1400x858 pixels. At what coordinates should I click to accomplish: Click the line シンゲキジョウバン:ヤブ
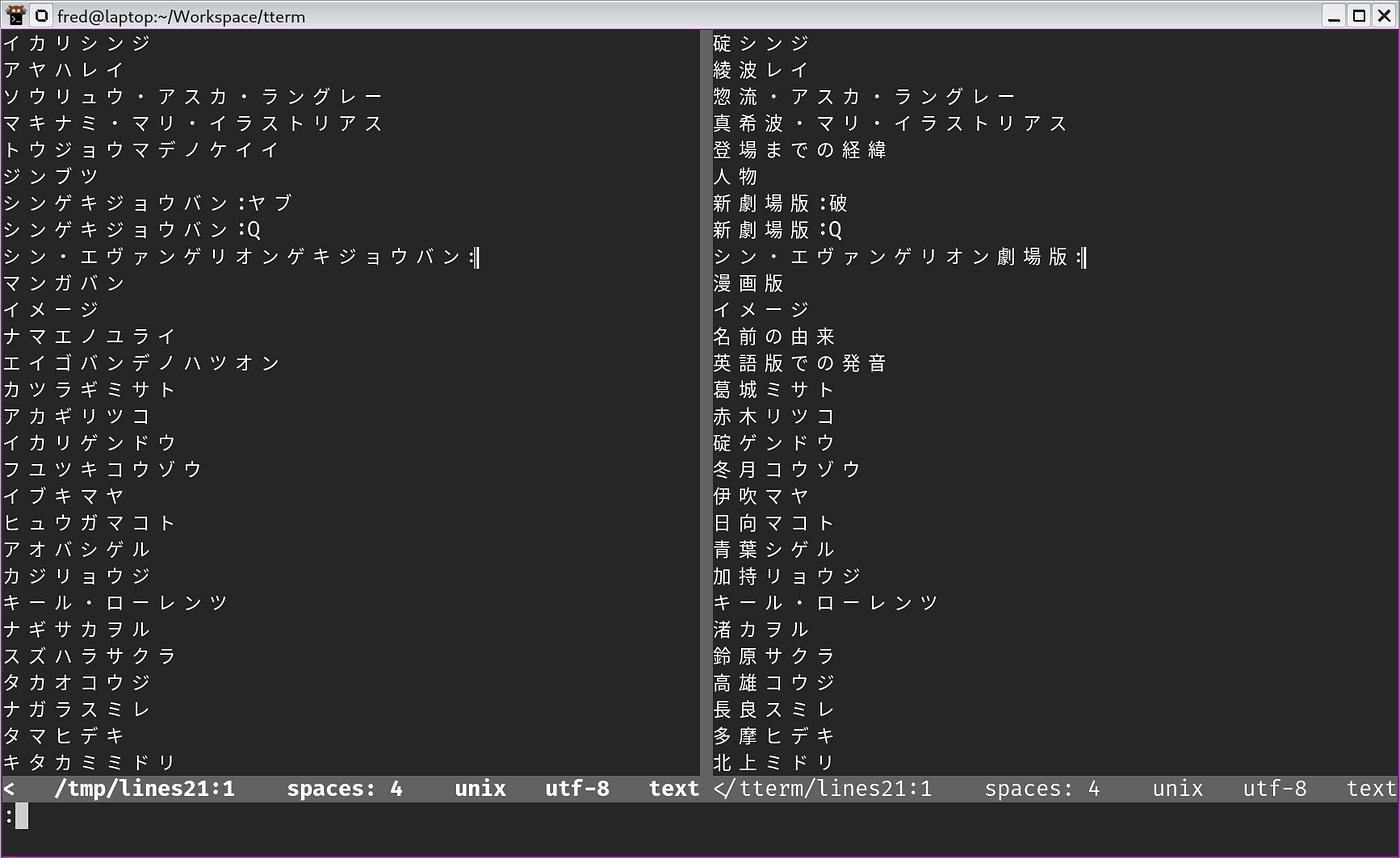pos(148,203)
